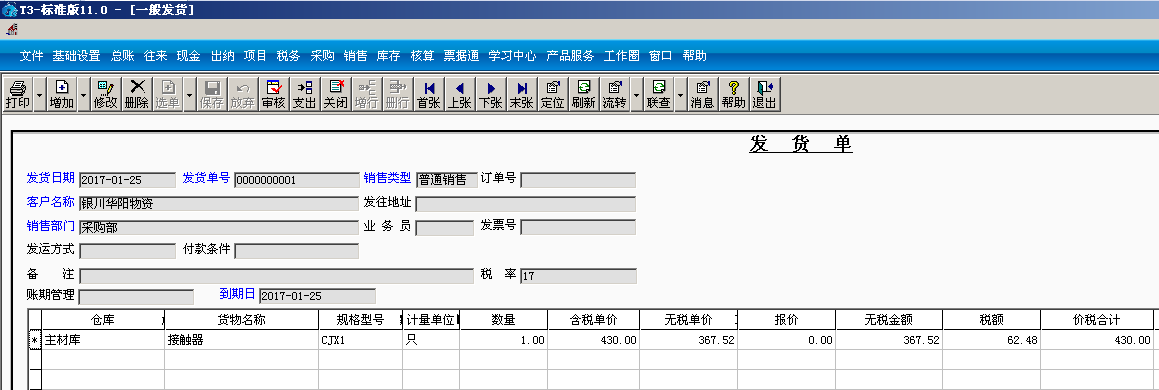Click the 订单号 input field
This screenshot has height=390, width=1159.
tap(578, 180)
